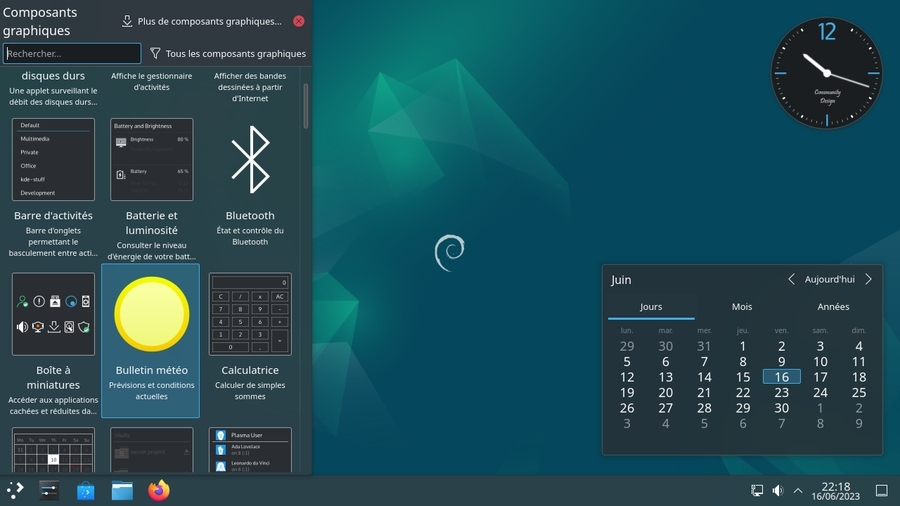Select day 10 in calendar
This screenshot has width=900, height=506.
(x=820, y=361)
